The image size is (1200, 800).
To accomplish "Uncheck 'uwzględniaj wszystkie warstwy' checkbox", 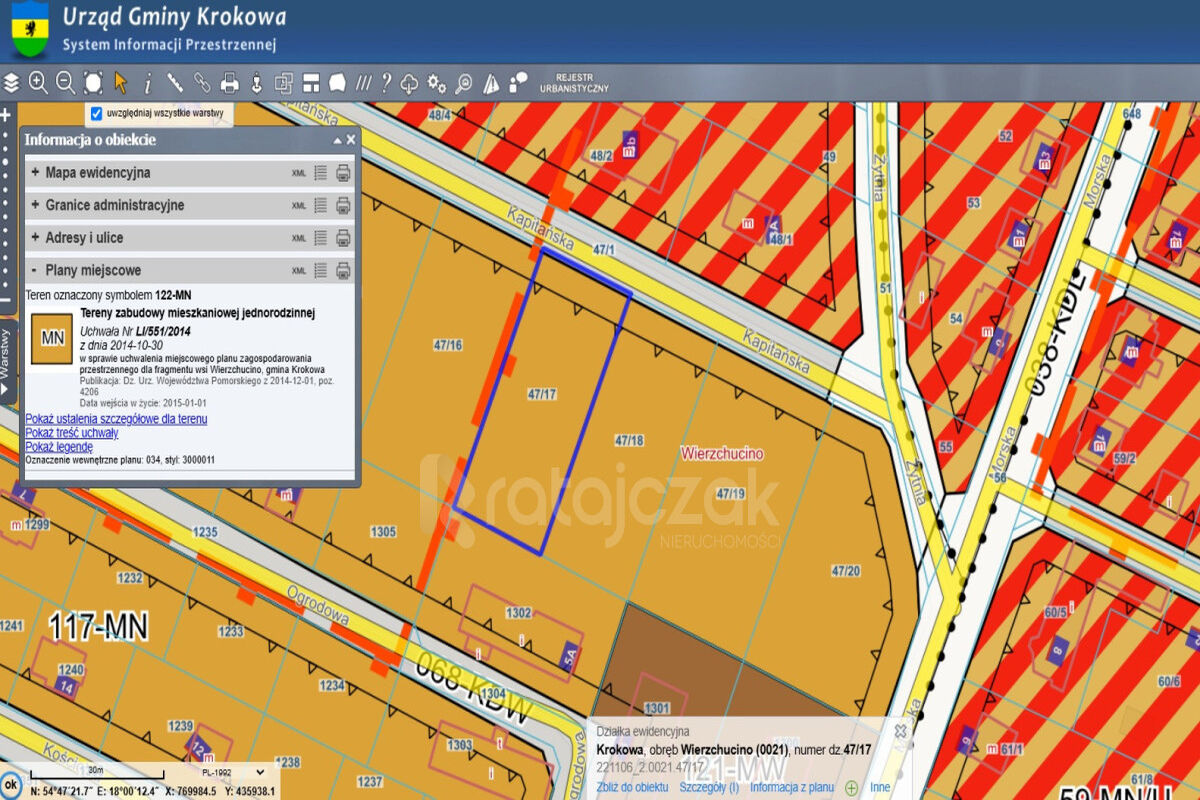I will 97,113.
